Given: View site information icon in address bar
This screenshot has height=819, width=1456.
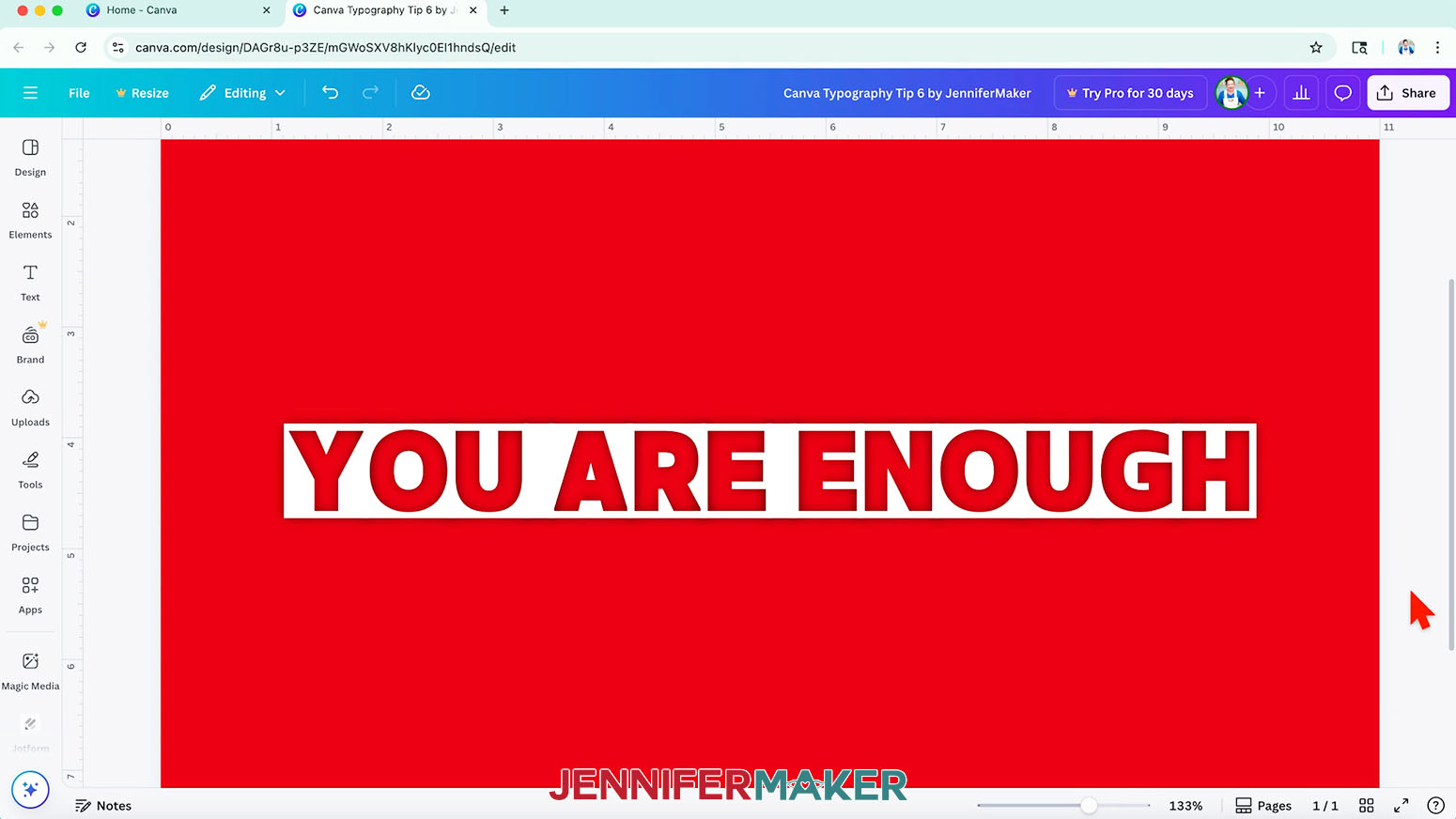Looking at the screenshot, I should point(118,47).
